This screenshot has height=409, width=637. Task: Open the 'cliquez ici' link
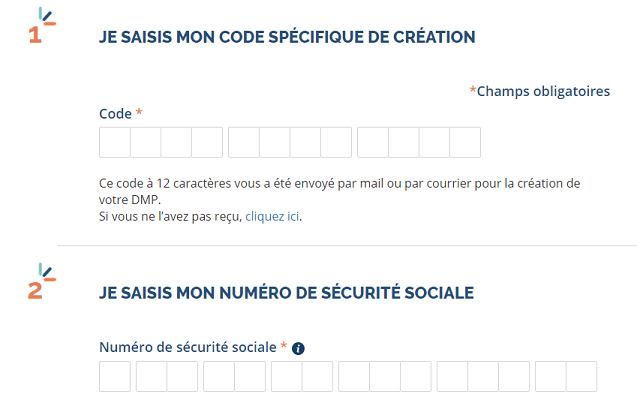tap(272, 216)
